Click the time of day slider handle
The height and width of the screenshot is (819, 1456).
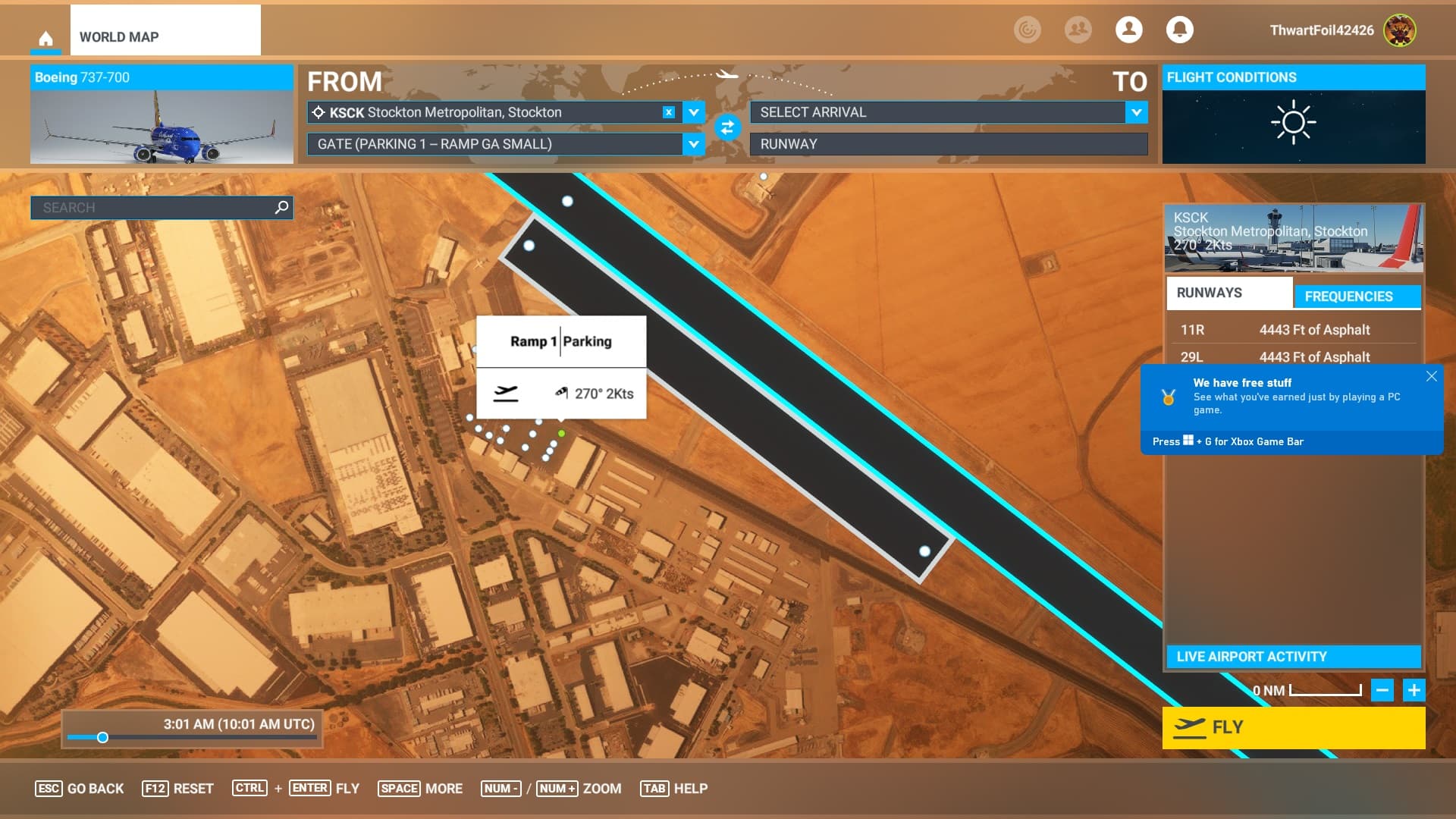tap(102, 737)
